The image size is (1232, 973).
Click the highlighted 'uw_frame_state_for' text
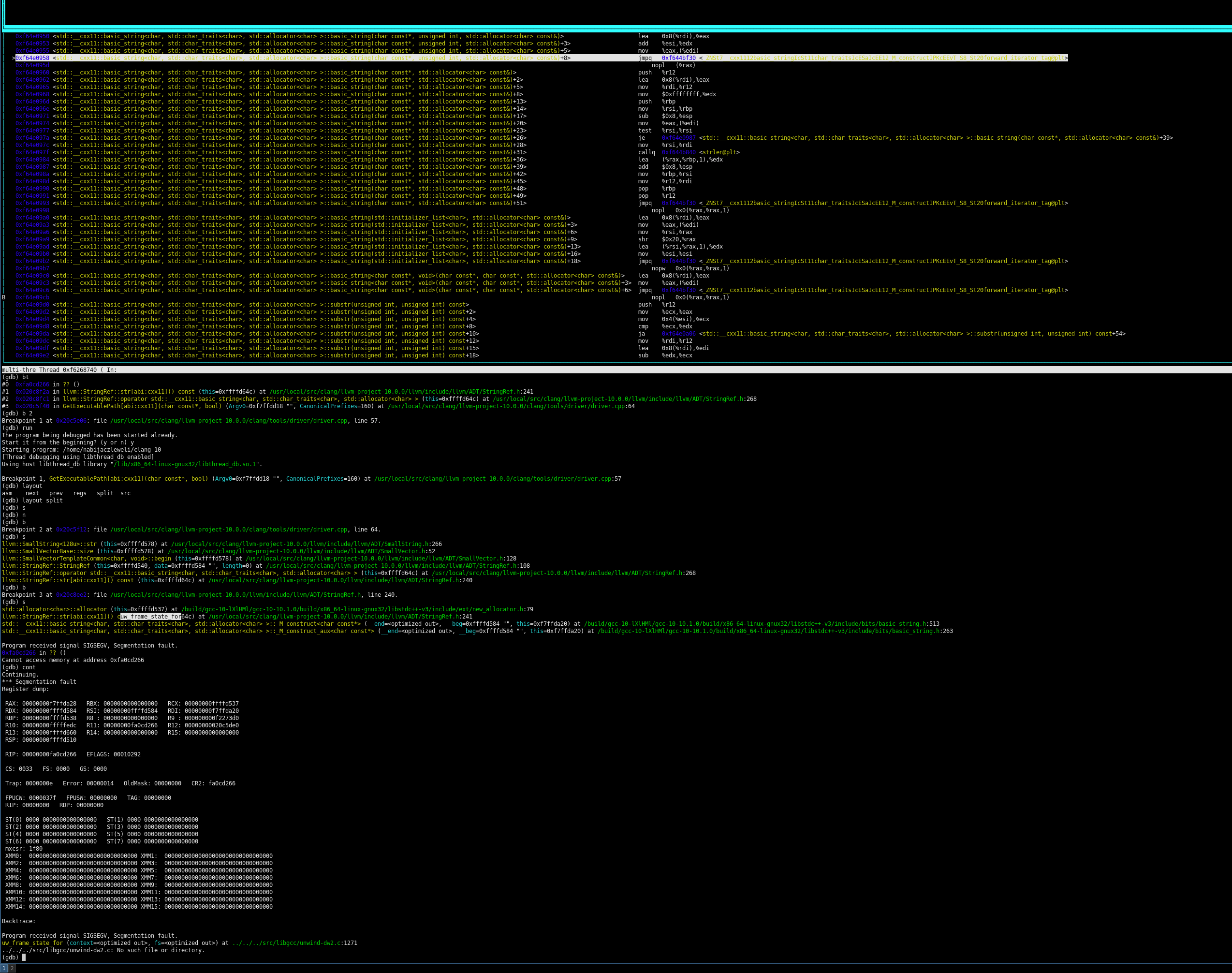point(150,617)
